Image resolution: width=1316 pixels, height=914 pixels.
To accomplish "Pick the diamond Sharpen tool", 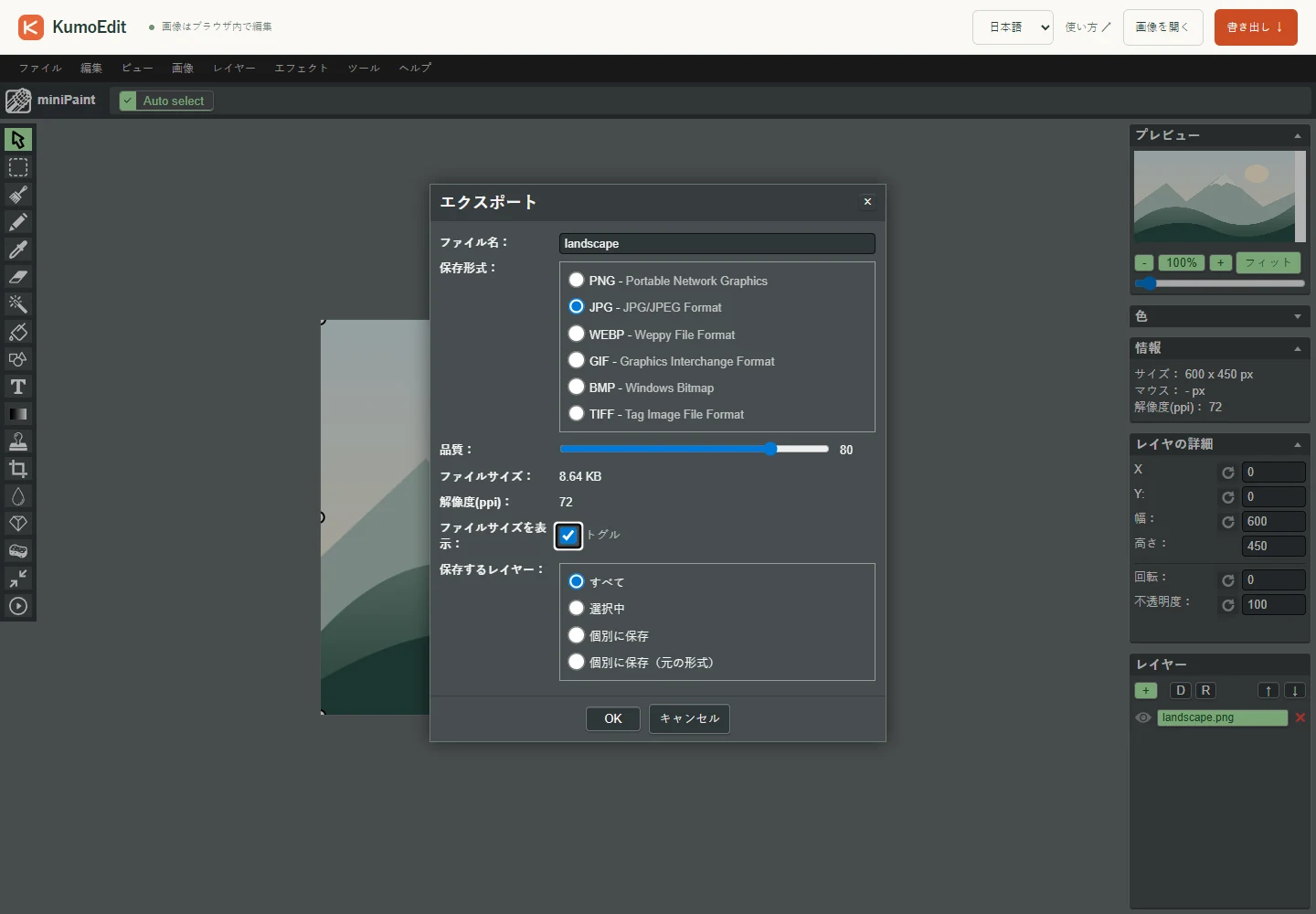I will (x=18, y=524).
